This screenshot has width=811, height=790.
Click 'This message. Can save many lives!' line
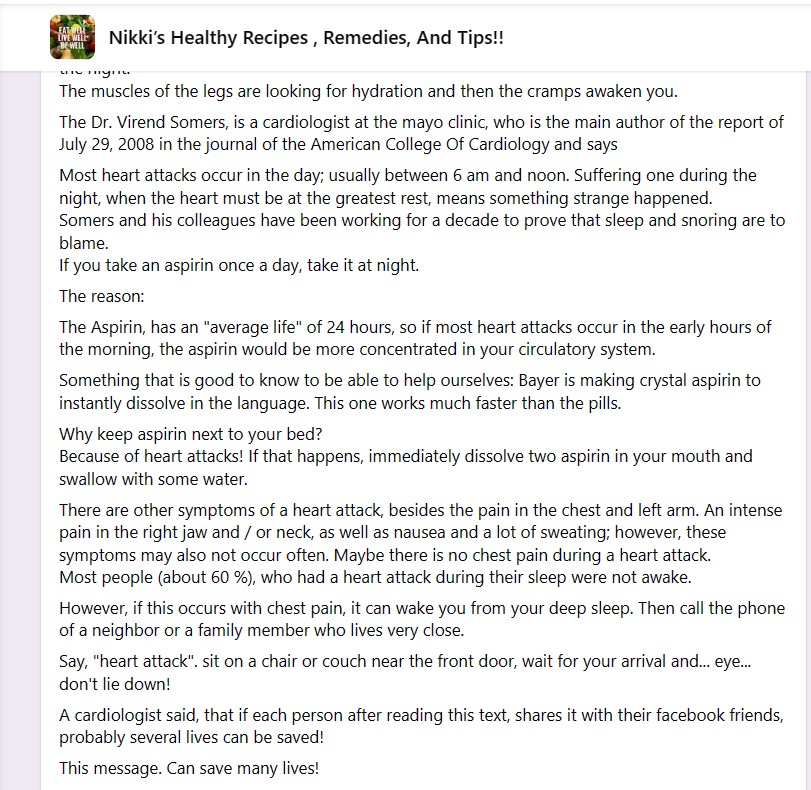[x=189, y=768]
